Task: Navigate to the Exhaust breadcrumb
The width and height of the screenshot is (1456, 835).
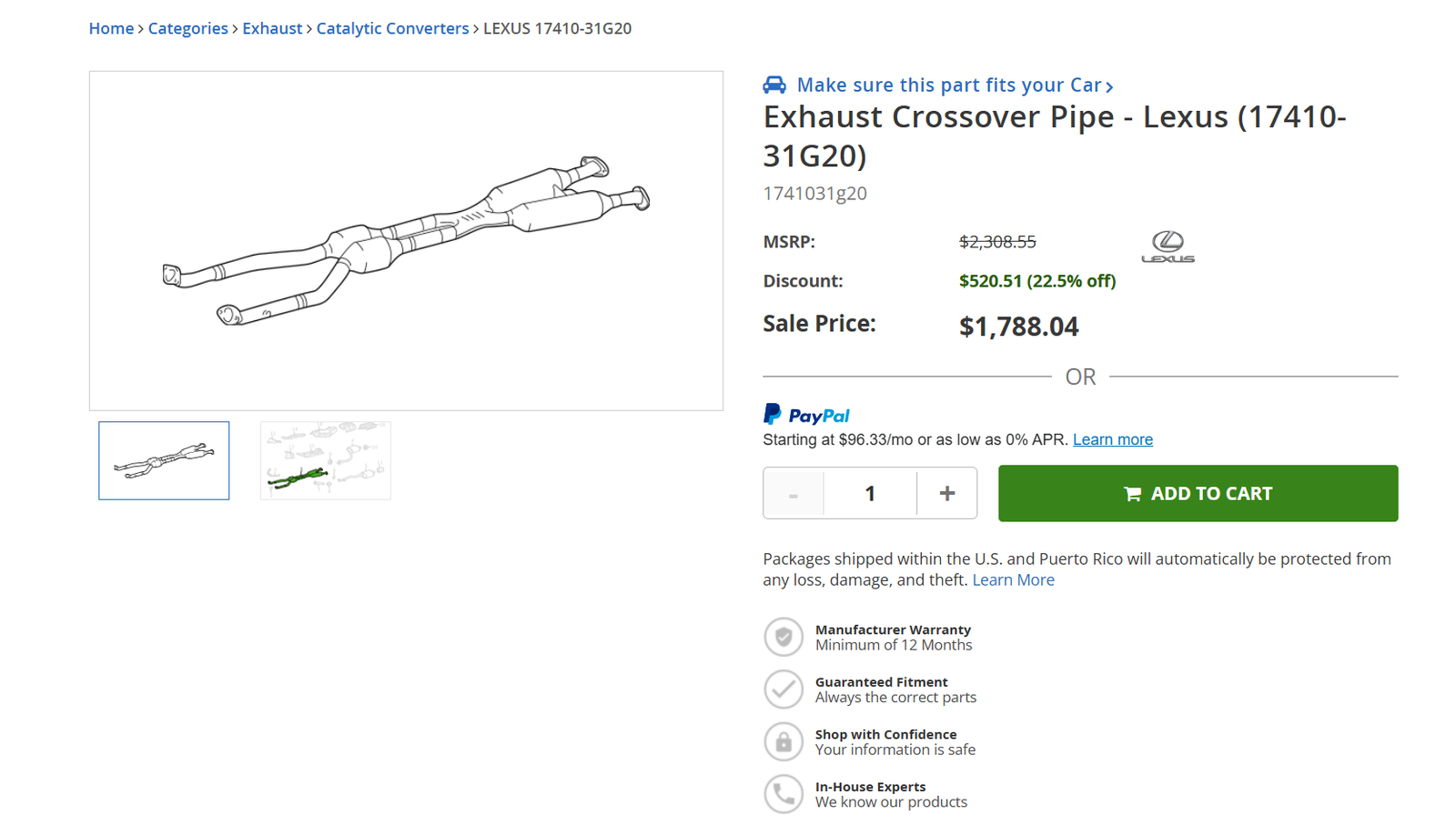Action: click(272, 28)
